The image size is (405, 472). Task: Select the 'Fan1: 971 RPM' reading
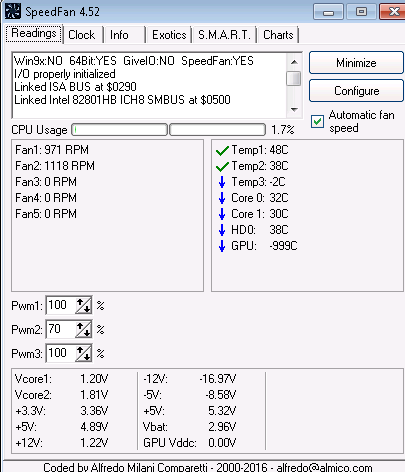pyautogui.click(x=52, y=150)
